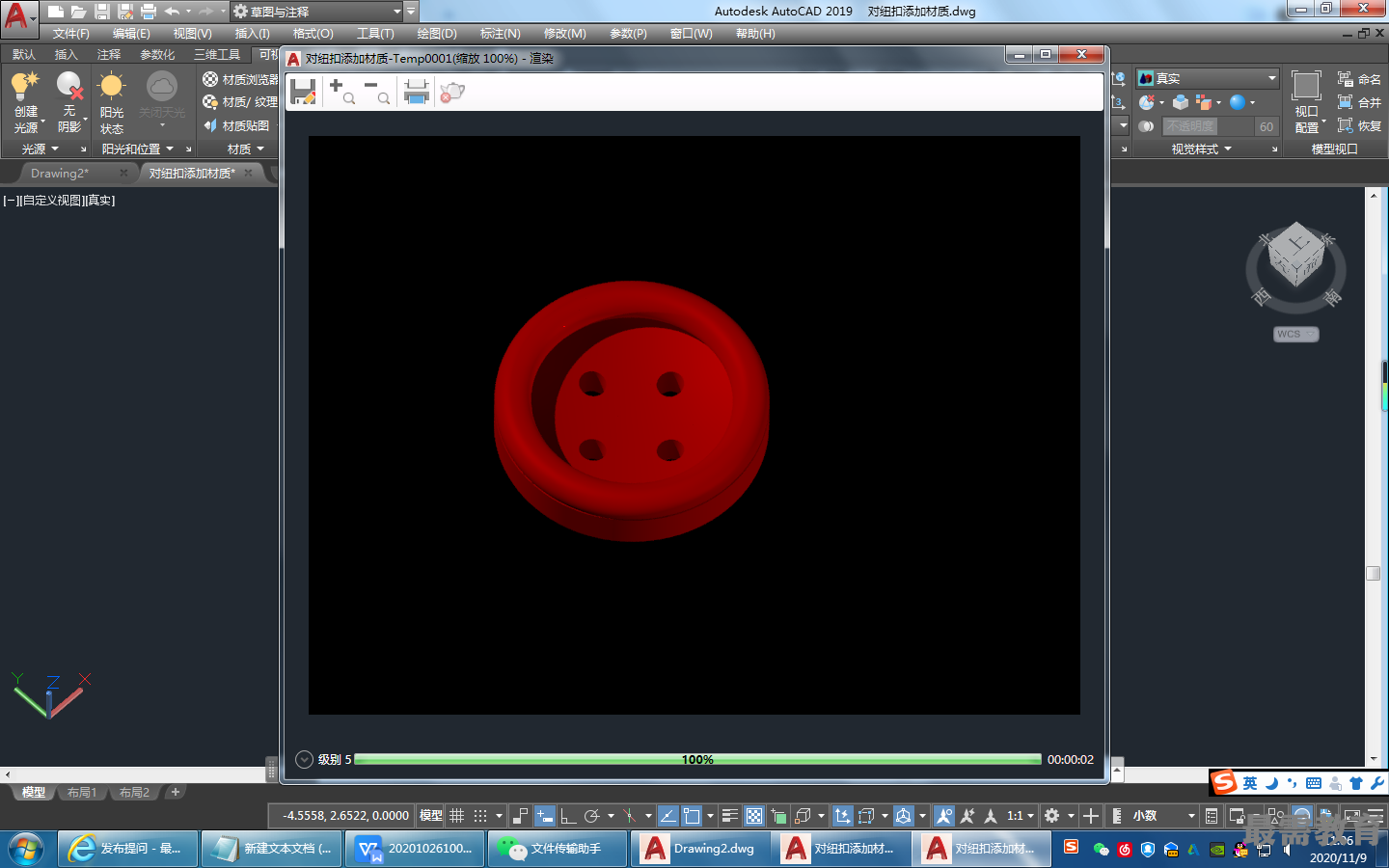Toggle transparency display in status bar
Image resolution: width=1389 pixels, height=868 pixels.
754,815
